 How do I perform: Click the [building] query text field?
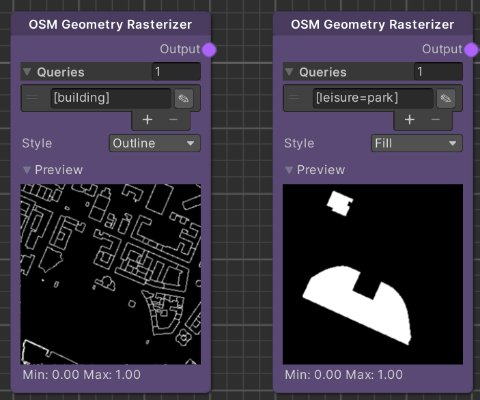[x=111, y=98]
